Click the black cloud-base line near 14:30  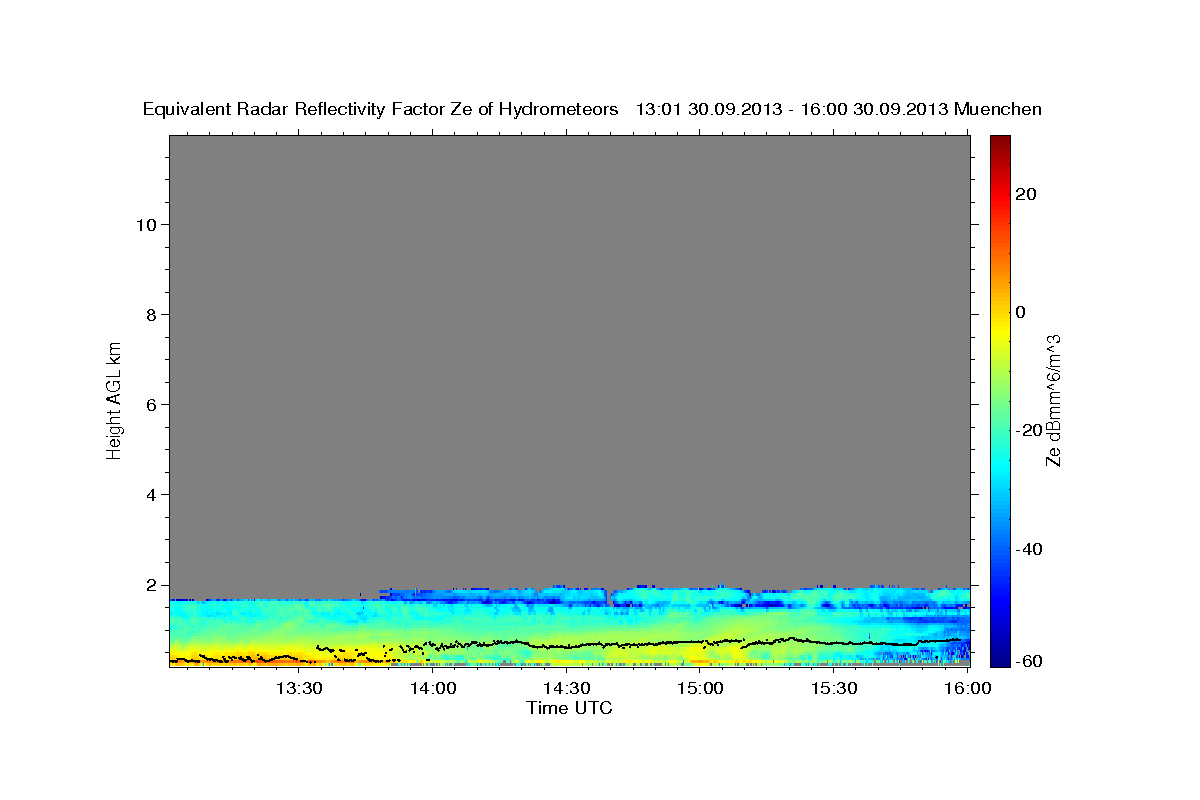pyautogui.click(x=567, y=646)
